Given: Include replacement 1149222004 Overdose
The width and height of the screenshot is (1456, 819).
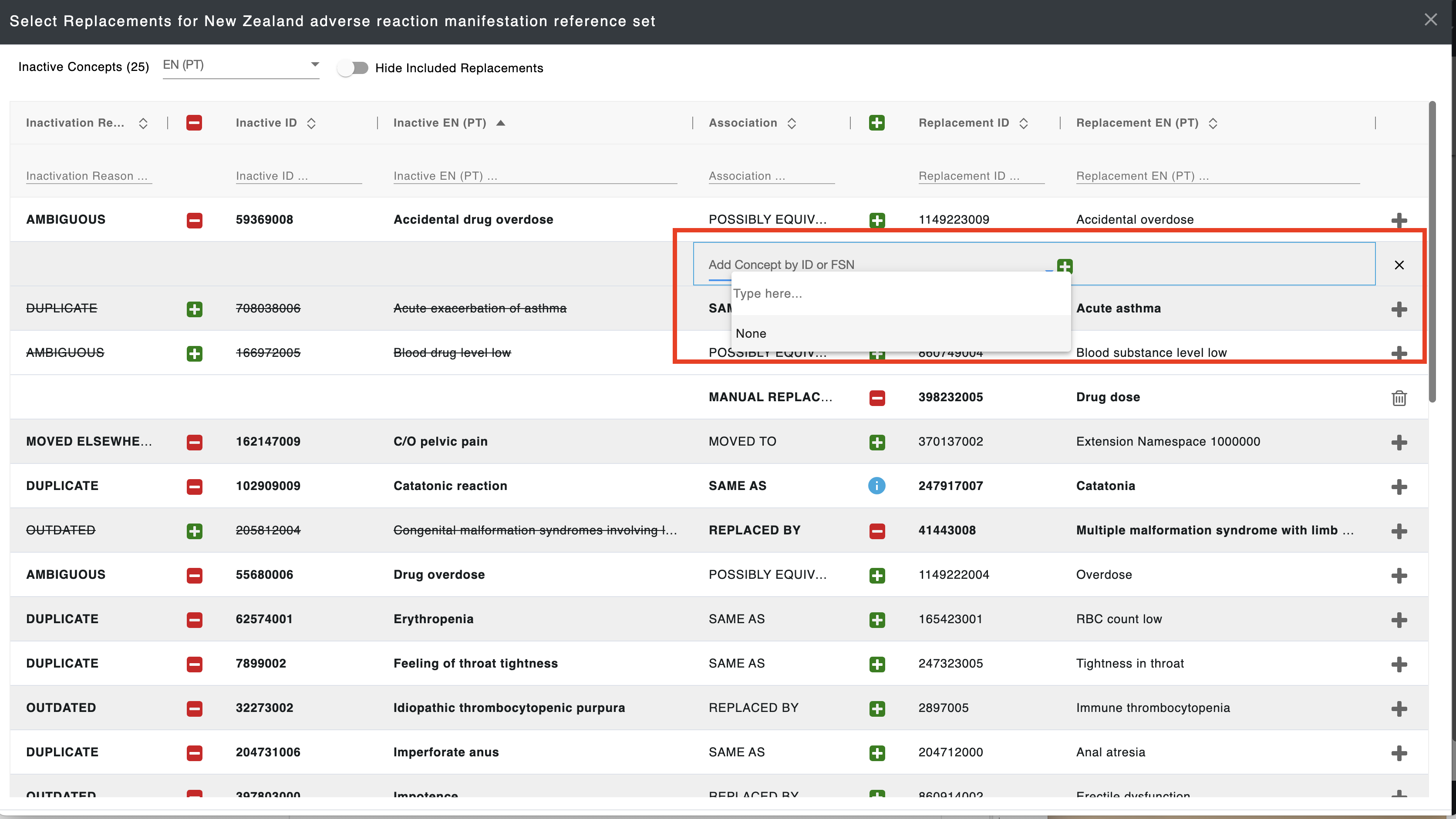Looking at the screenshot, I should tap(877, 575).
